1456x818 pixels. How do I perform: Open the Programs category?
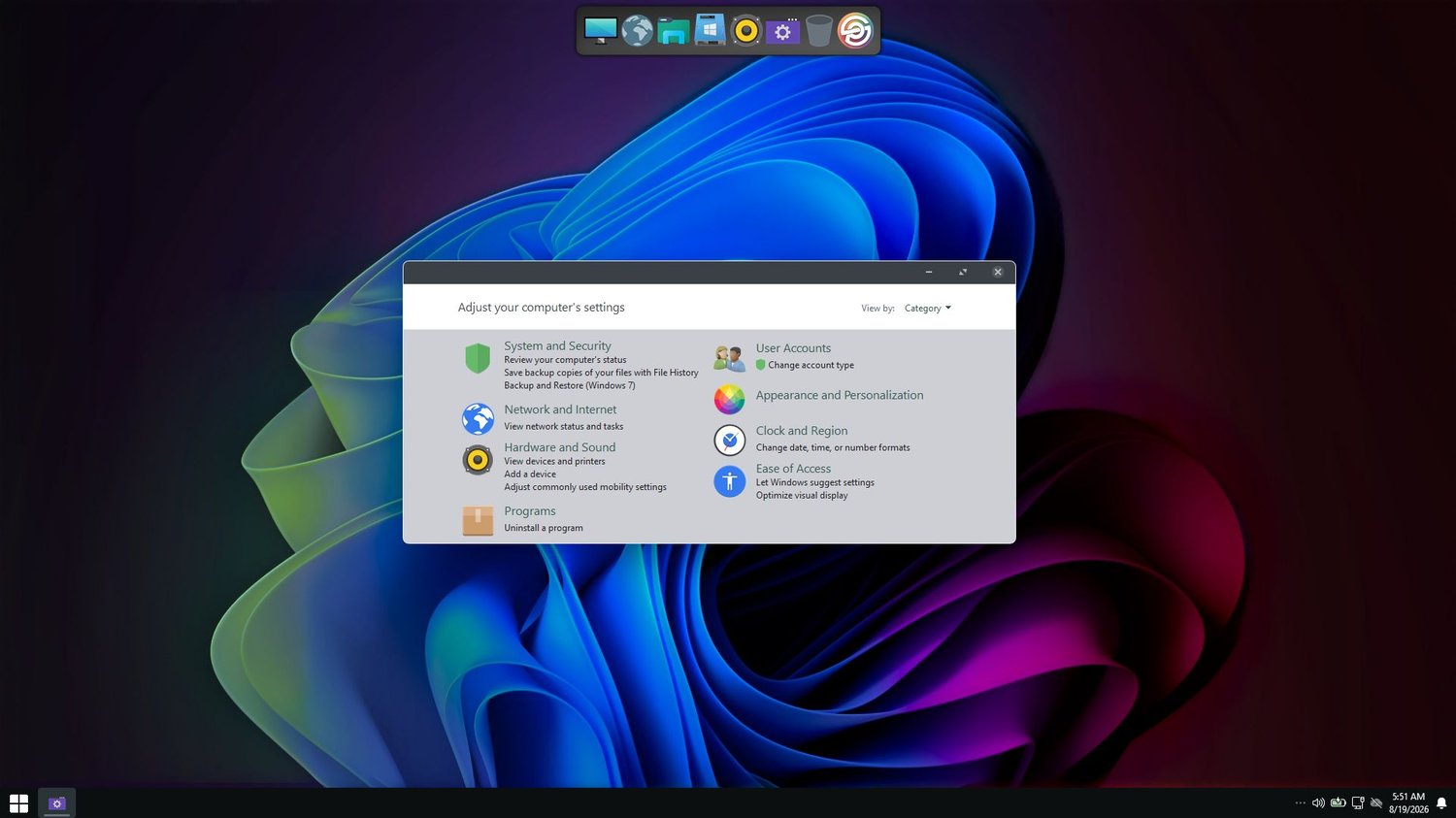point(530,511)
